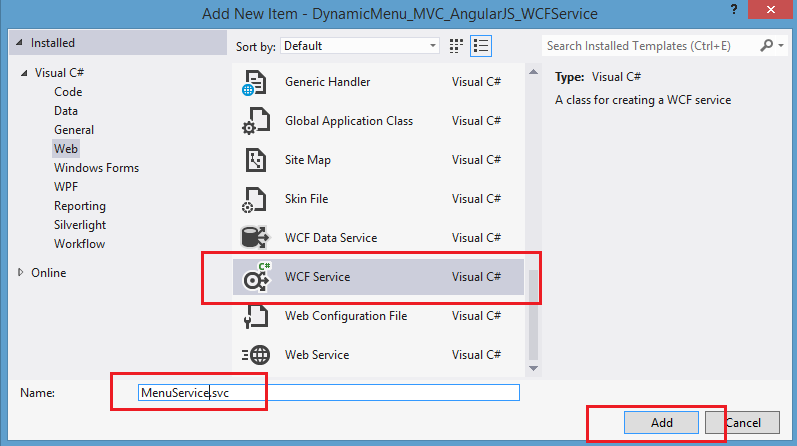Click the Add button
Image resolution: width=797 pixels, height=446 pixels.
(x=662, y=423)
